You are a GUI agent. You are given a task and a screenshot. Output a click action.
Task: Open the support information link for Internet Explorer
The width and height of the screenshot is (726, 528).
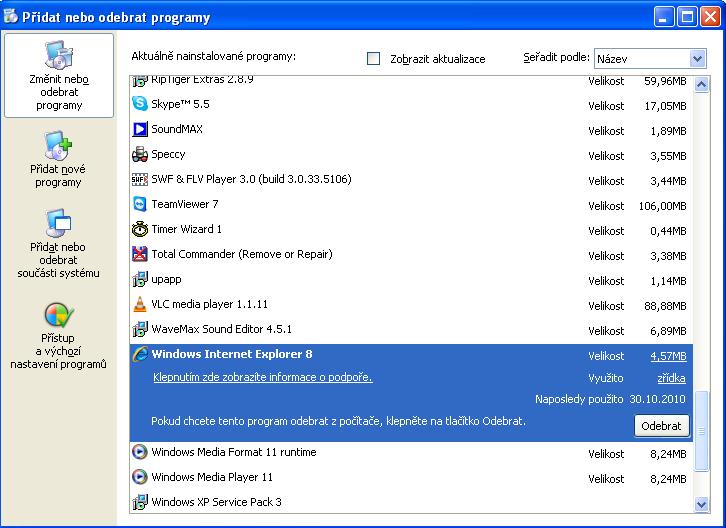tap(263, 377)
